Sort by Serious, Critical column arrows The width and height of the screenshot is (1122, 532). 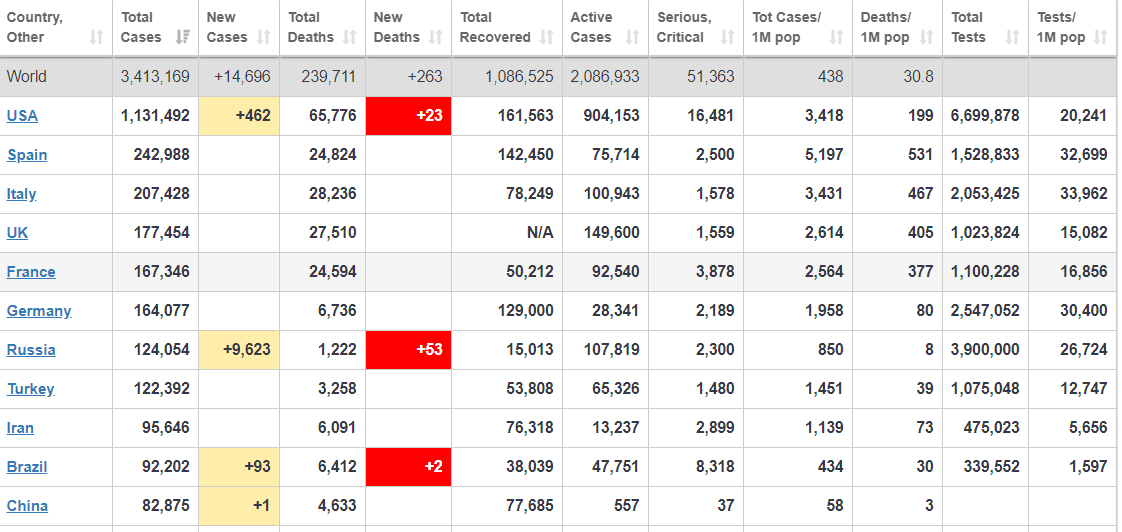[x=728, y=37]
